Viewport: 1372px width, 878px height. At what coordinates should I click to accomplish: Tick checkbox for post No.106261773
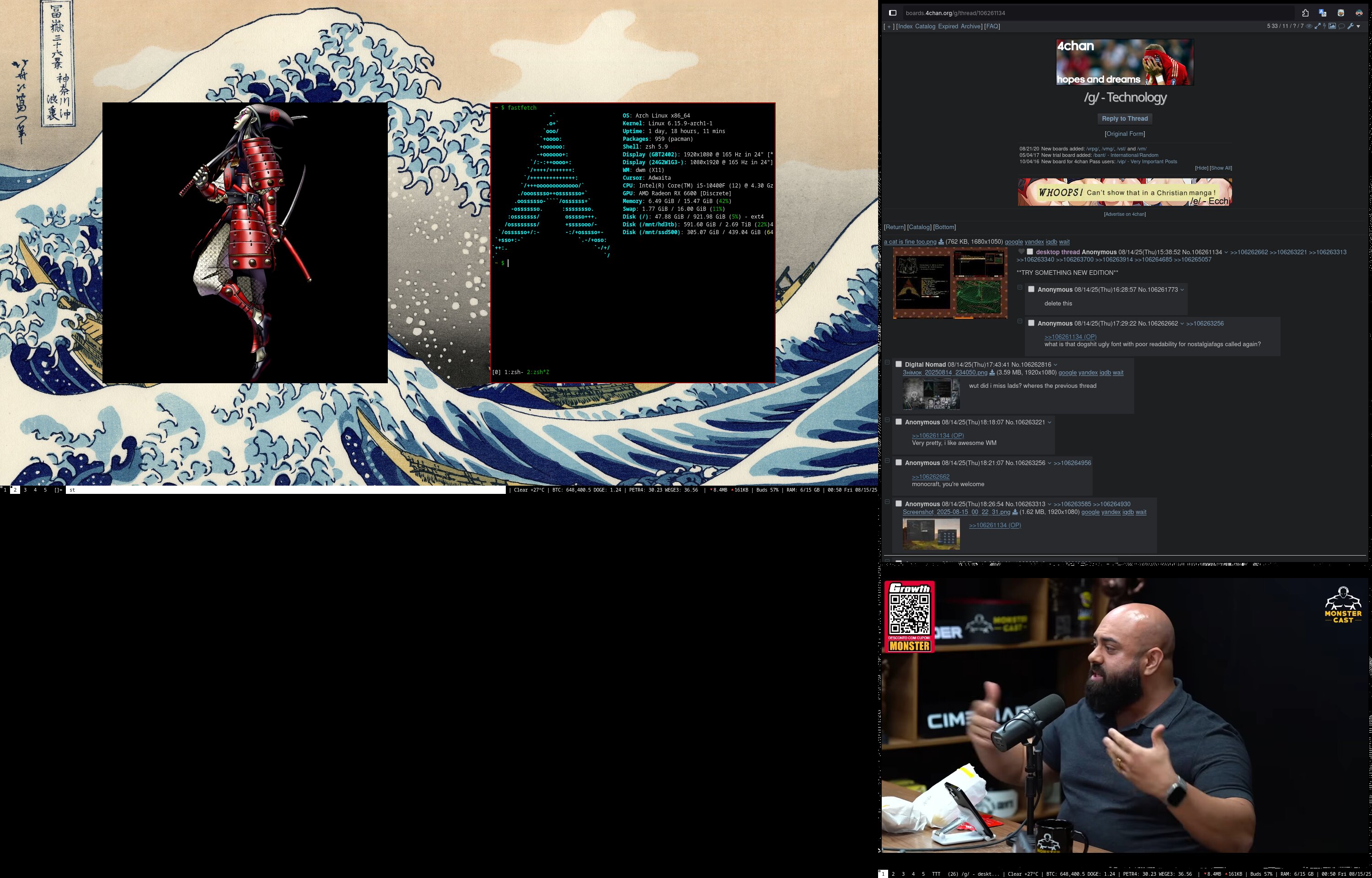(1031, 289)
